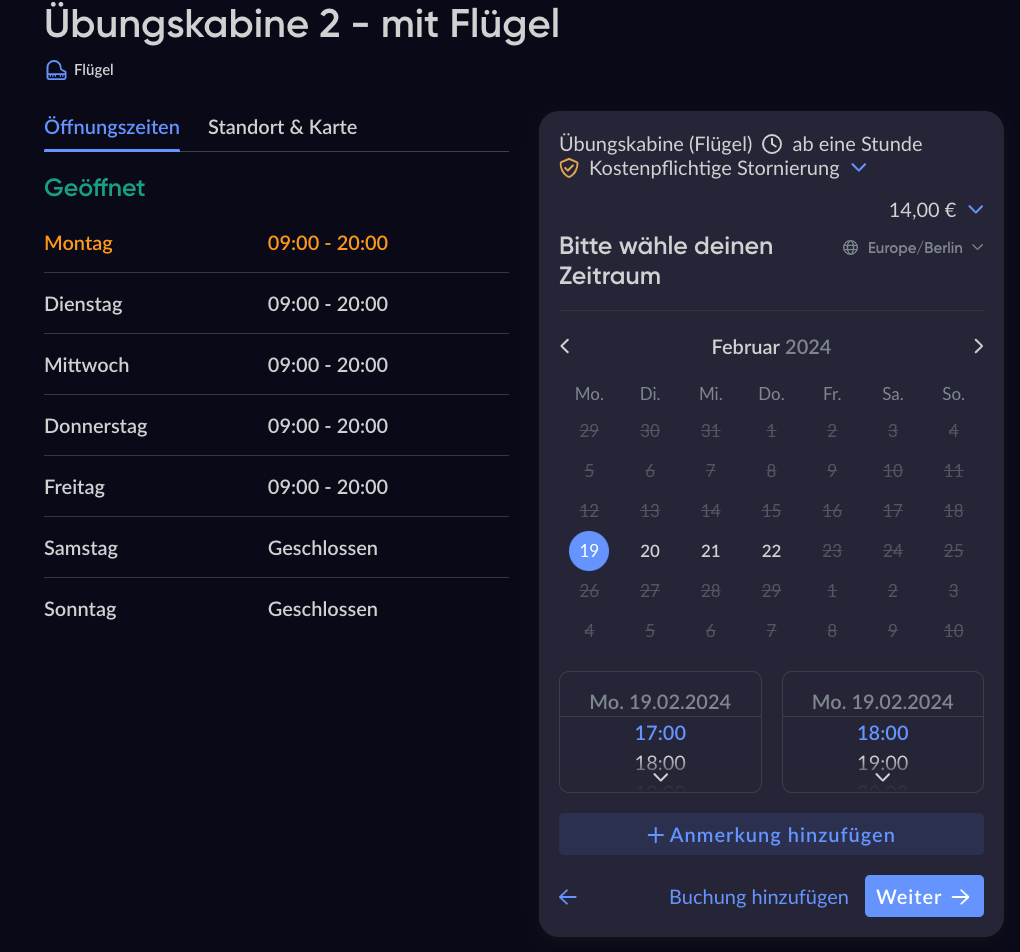
Task: Select the Öffnungszeiten tab
Action: [x=112, y=127]
